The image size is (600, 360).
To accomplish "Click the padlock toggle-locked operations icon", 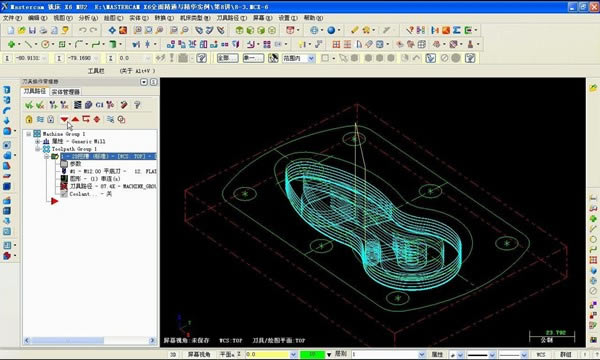I will (x=29, y=119).
